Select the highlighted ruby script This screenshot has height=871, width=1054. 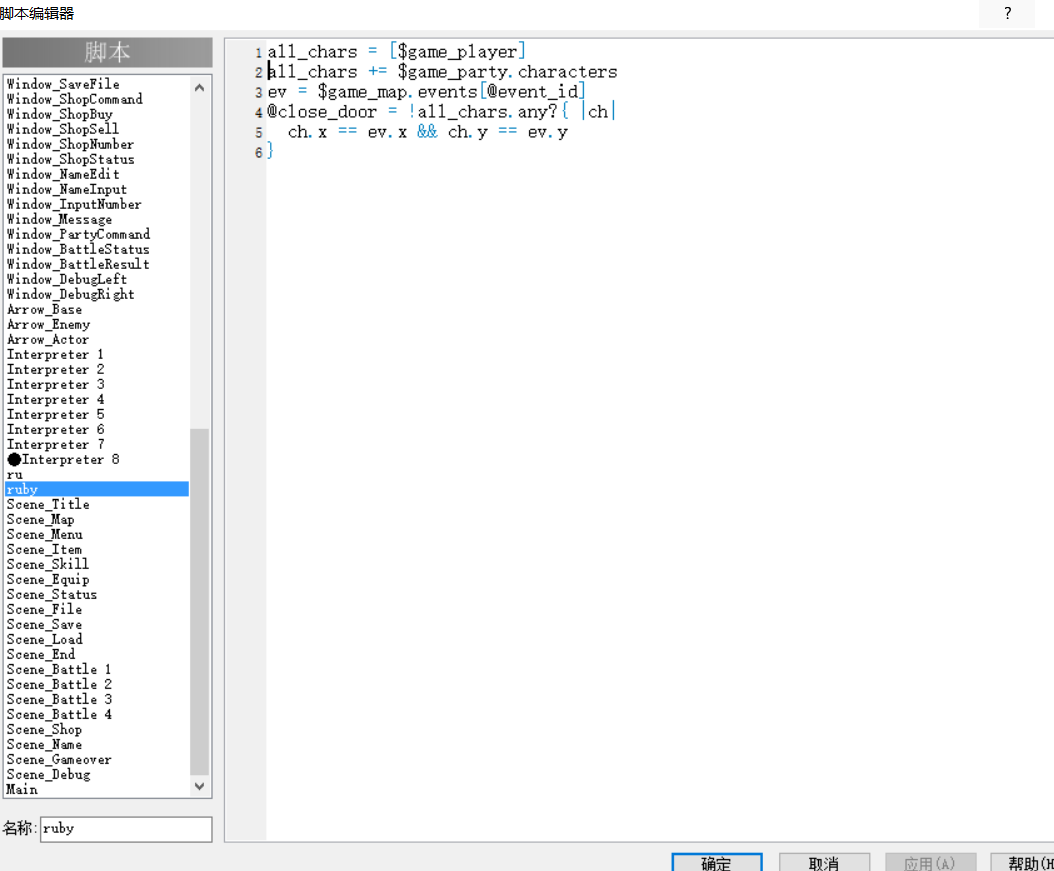pyautogui.click(x=97, y=489)
